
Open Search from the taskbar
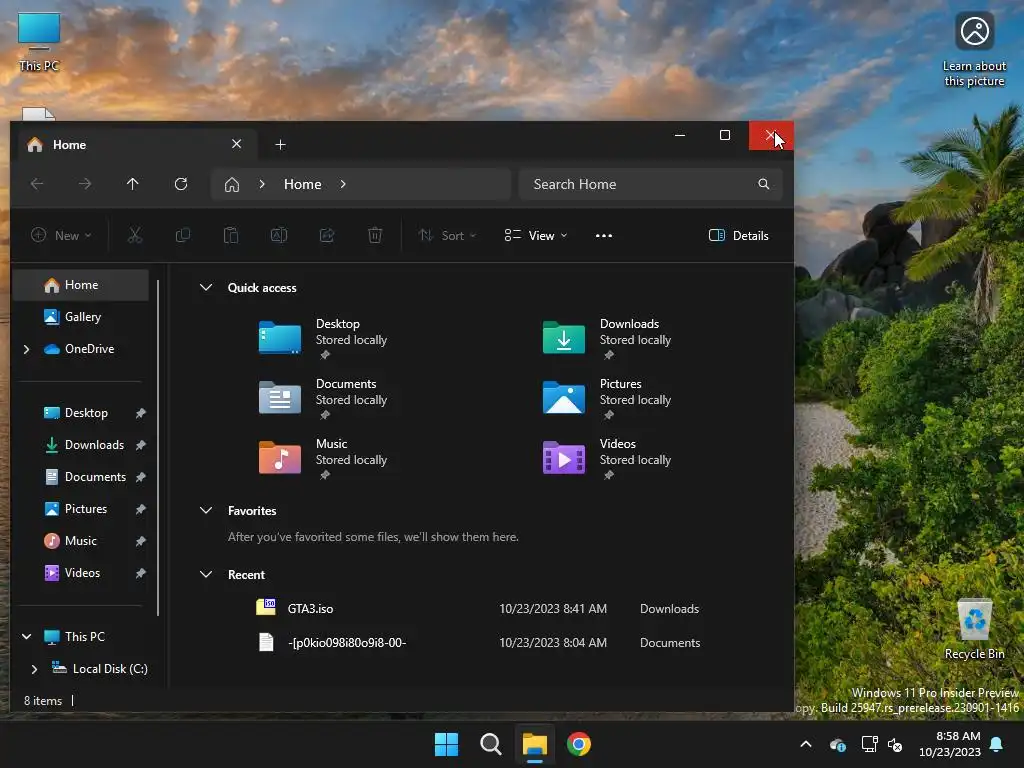pyautogui.click(x=490, y=744)
